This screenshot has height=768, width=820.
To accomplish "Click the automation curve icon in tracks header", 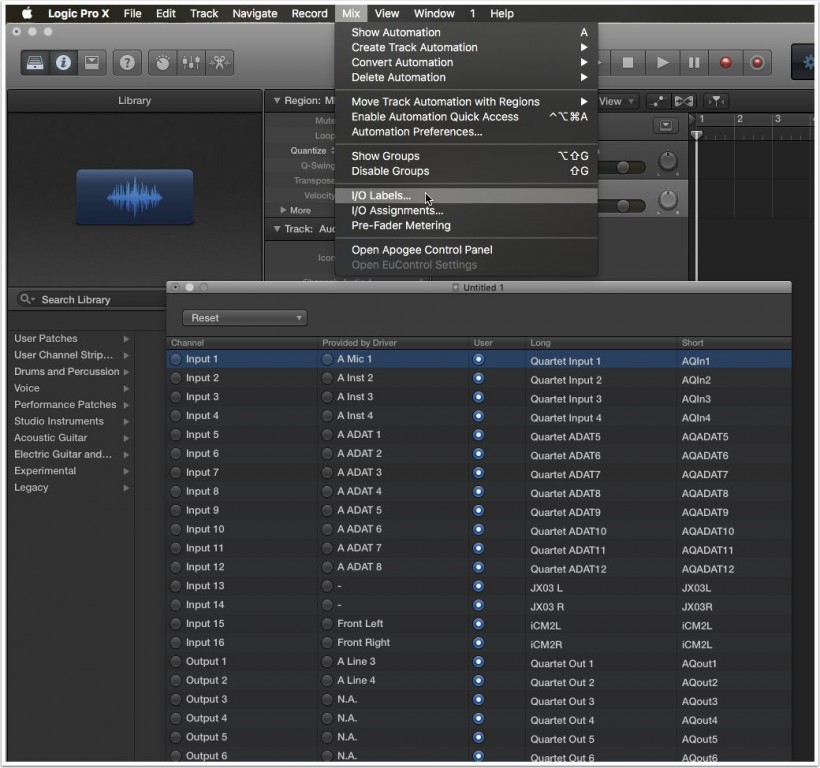I will 658,101.
